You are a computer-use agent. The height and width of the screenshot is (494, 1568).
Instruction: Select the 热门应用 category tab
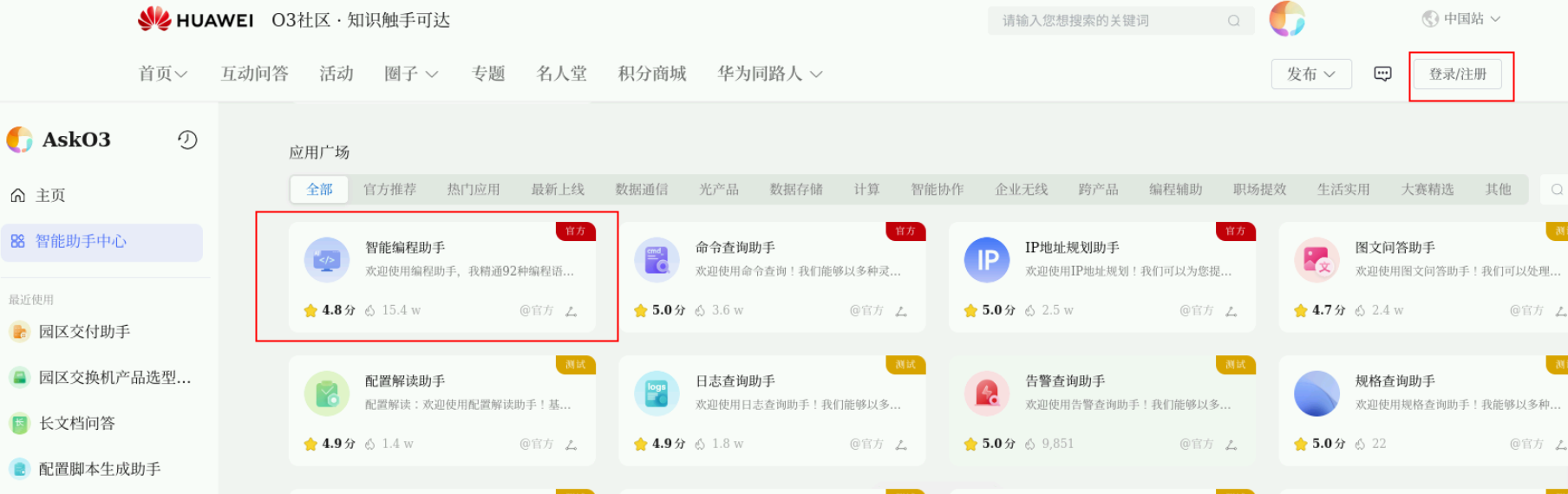tap(474, 189)
